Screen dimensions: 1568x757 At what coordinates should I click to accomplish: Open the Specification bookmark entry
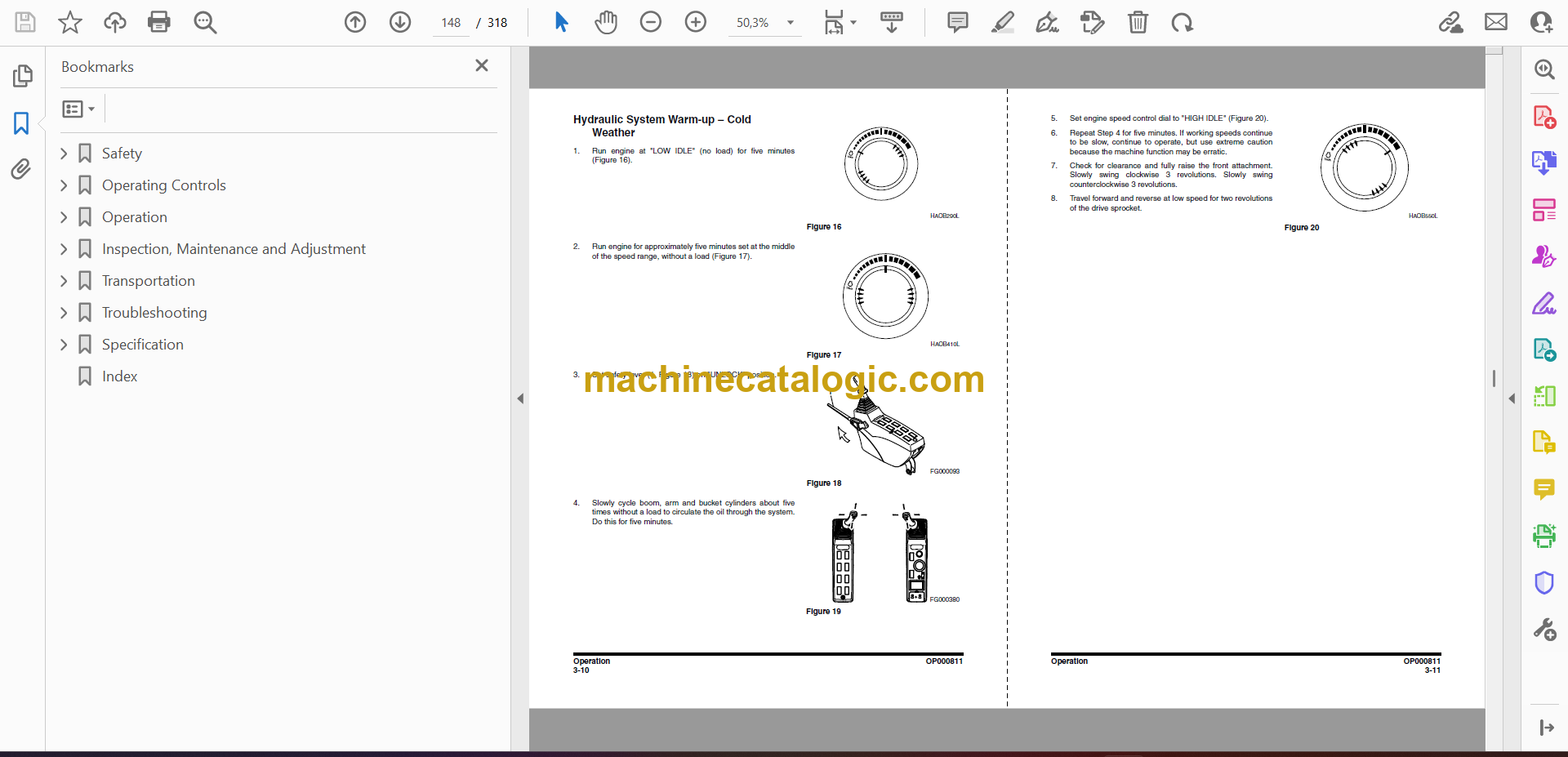pyautogui.click(x=142, y=345)
